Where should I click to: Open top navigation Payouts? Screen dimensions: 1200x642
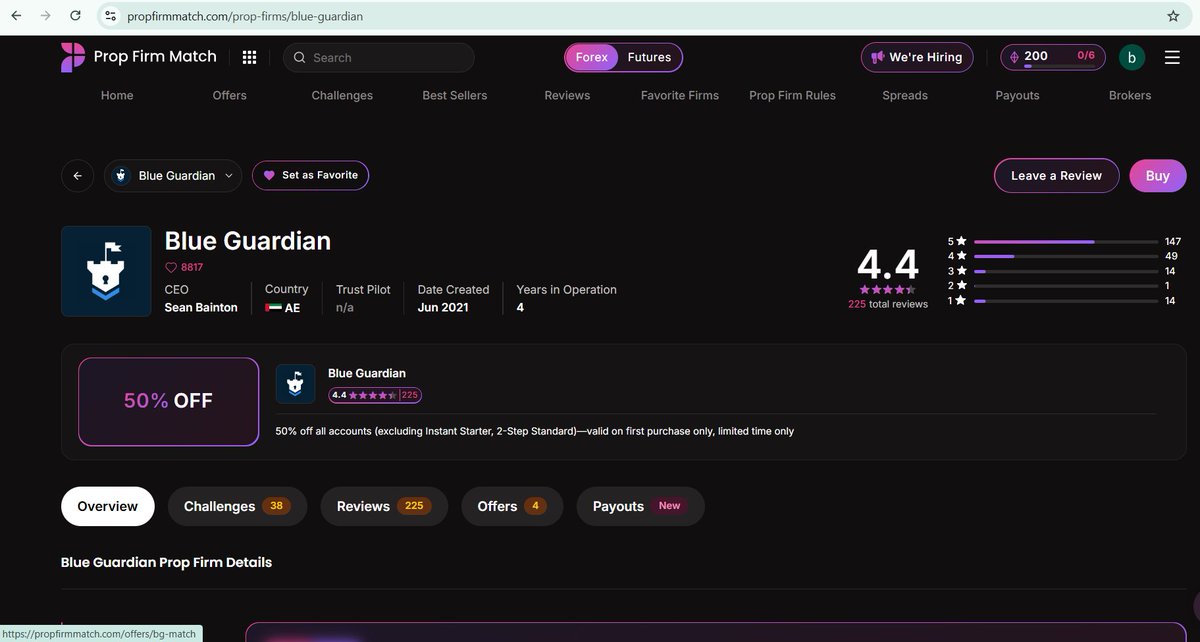1018,96
